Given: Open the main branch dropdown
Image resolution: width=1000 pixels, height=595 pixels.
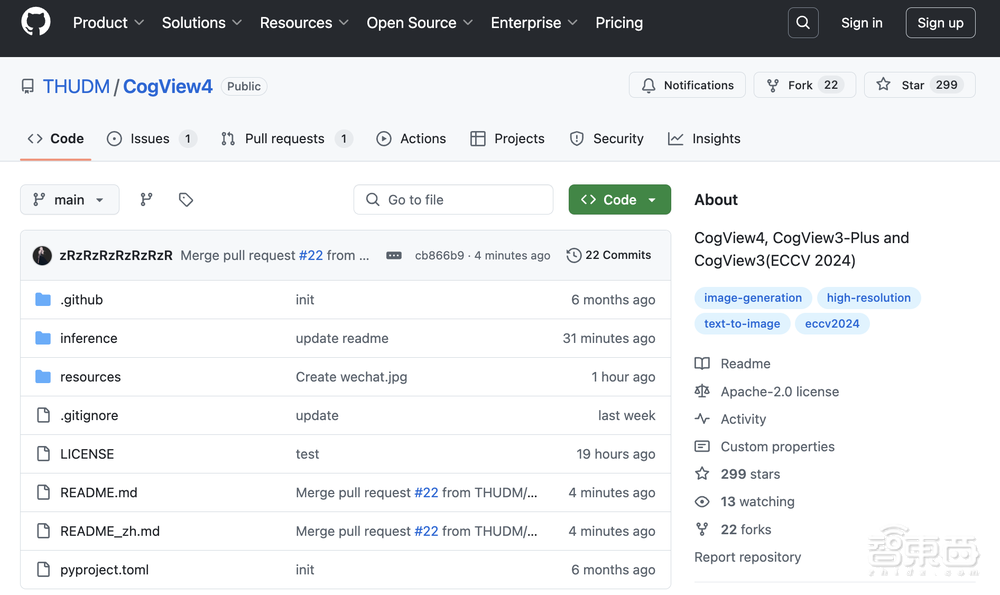Looking at the screenshot, I should [69, 200].
